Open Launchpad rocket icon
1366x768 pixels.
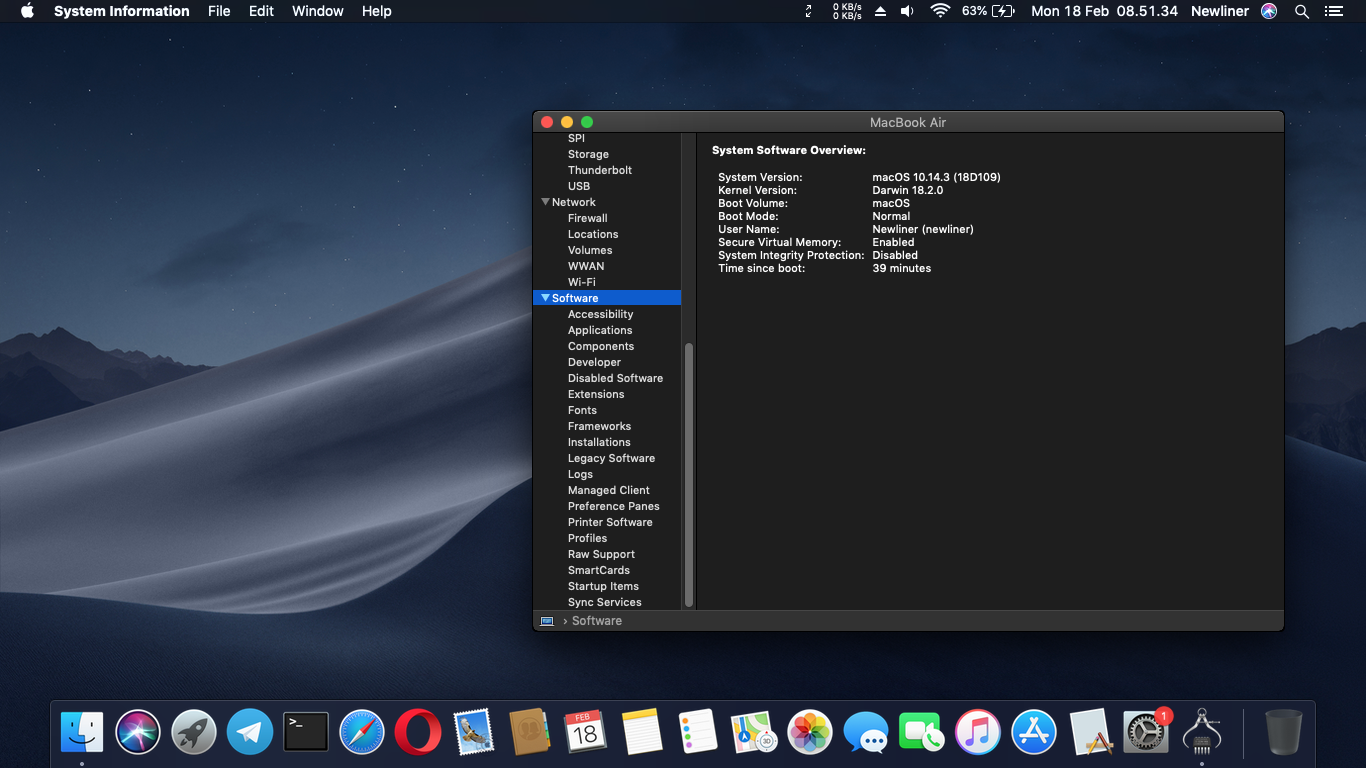[194, 732]
